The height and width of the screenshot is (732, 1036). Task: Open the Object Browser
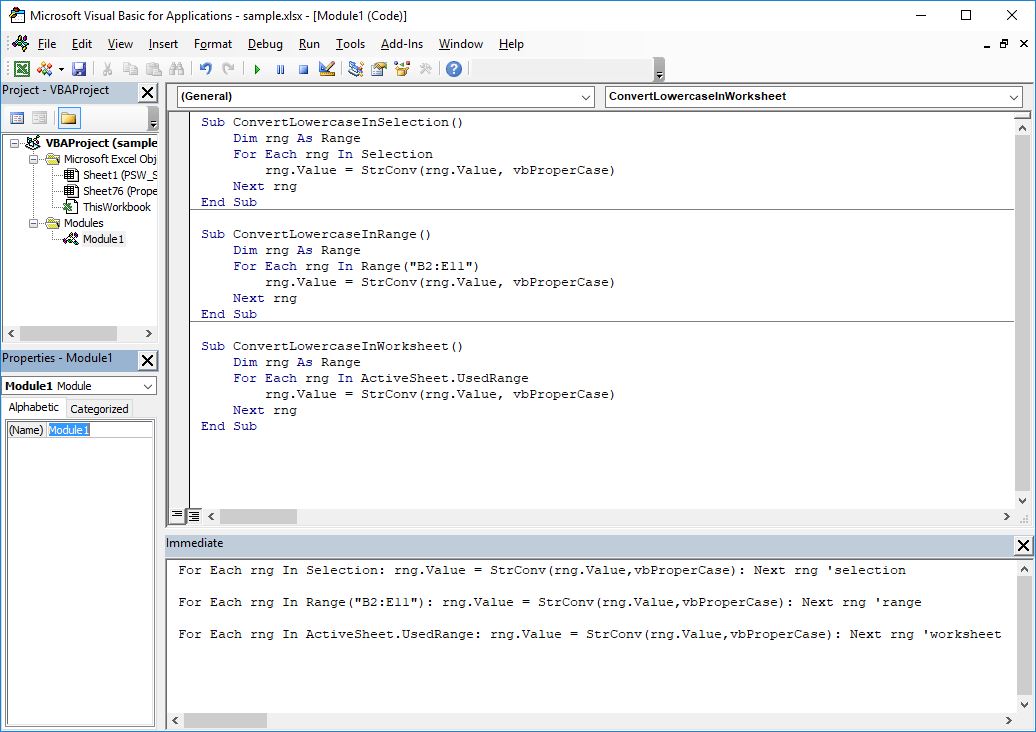click(x=404, y=68)
